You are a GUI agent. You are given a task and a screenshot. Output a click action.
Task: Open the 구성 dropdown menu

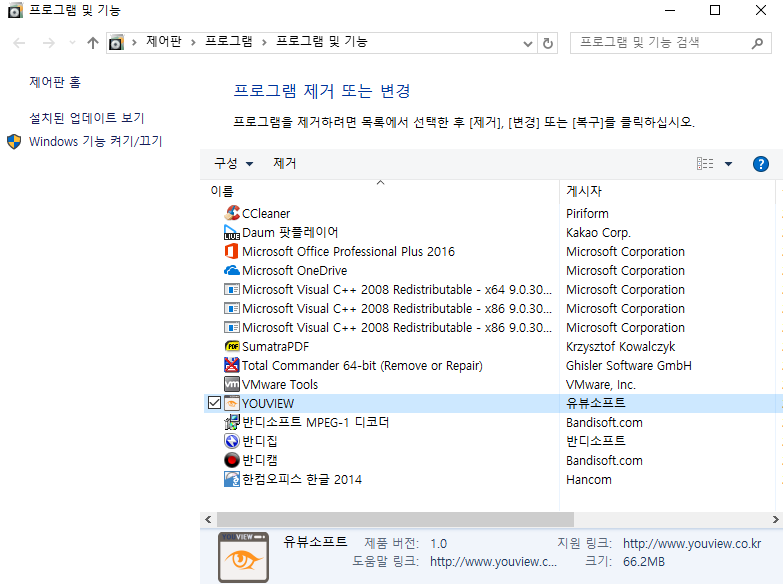click(233, 163)
